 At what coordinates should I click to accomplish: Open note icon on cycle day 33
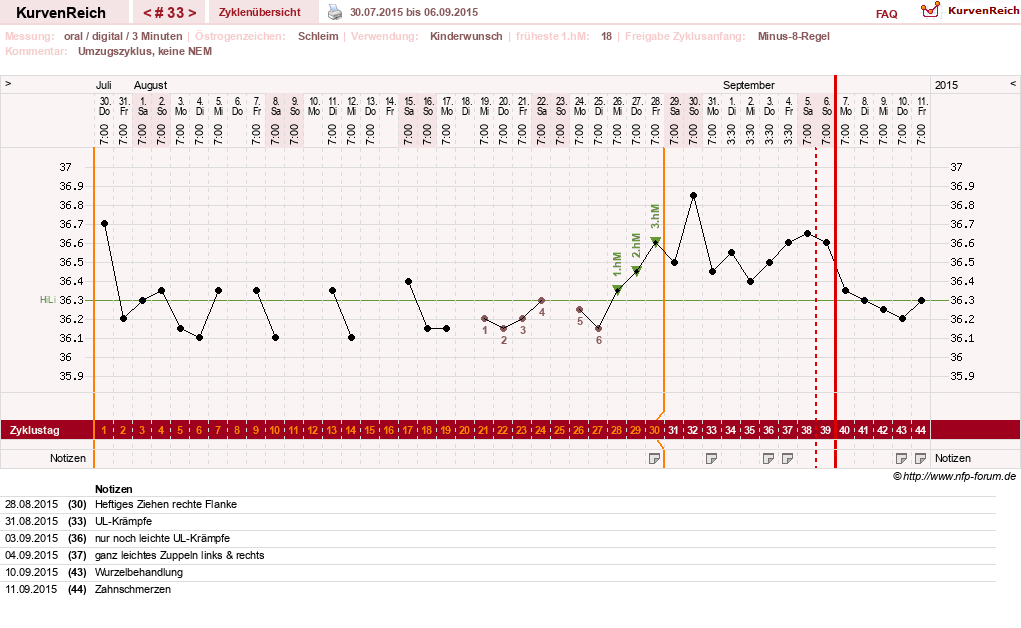point(711,459)
